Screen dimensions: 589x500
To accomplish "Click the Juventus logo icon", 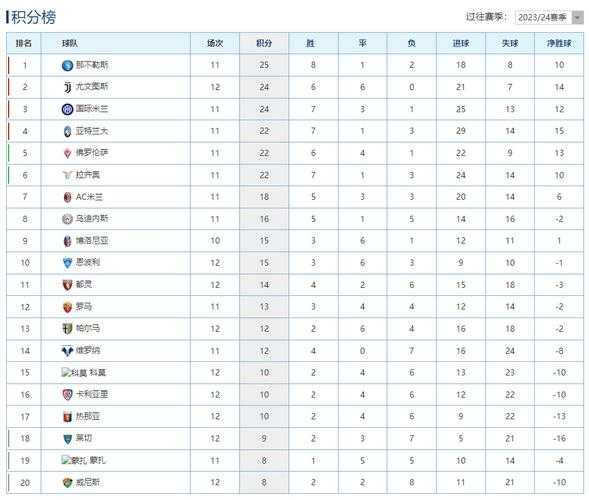I will [68, 88].
